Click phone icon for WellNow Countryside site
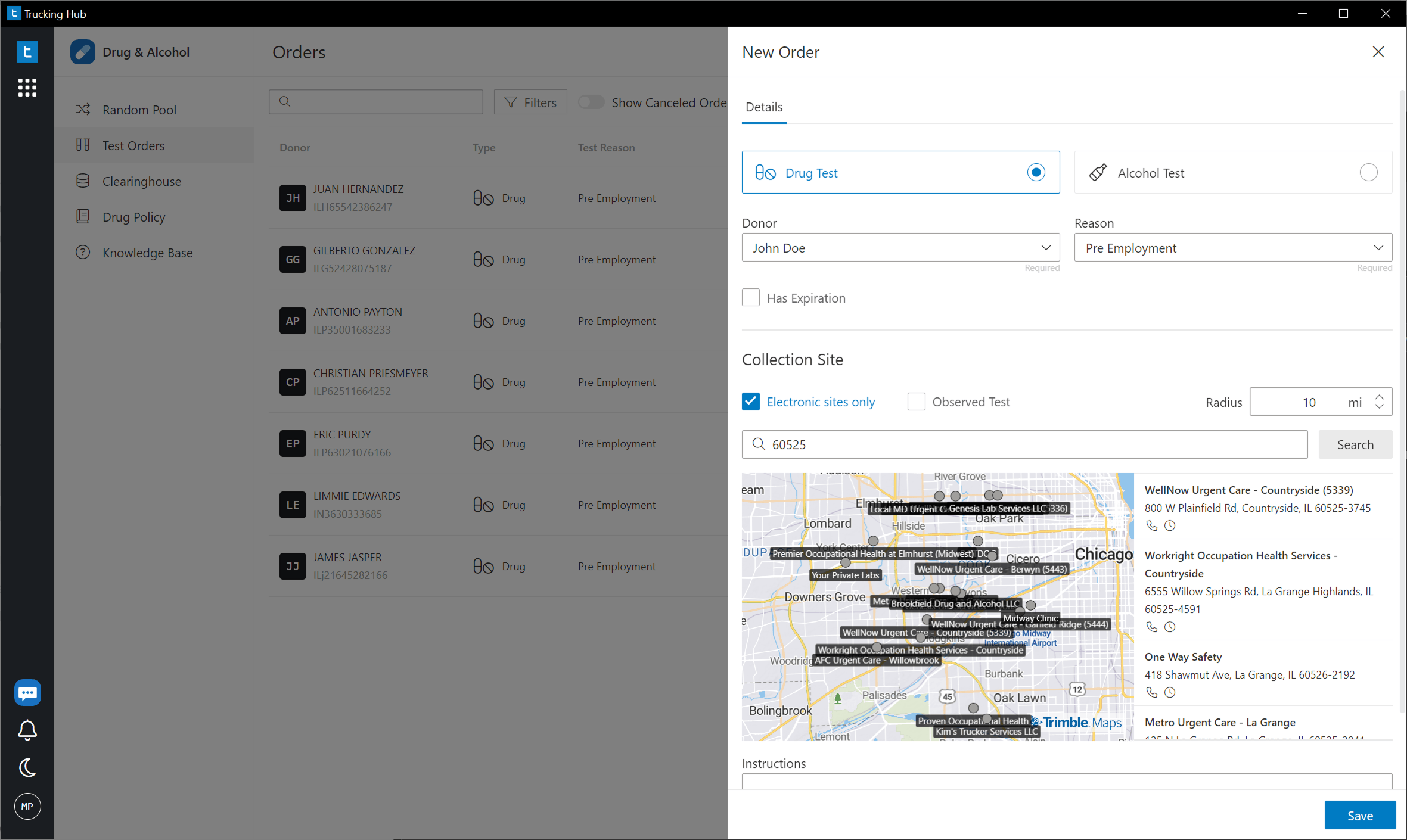Screen dimensions: 1407x840 click(x=1152, y=525)
